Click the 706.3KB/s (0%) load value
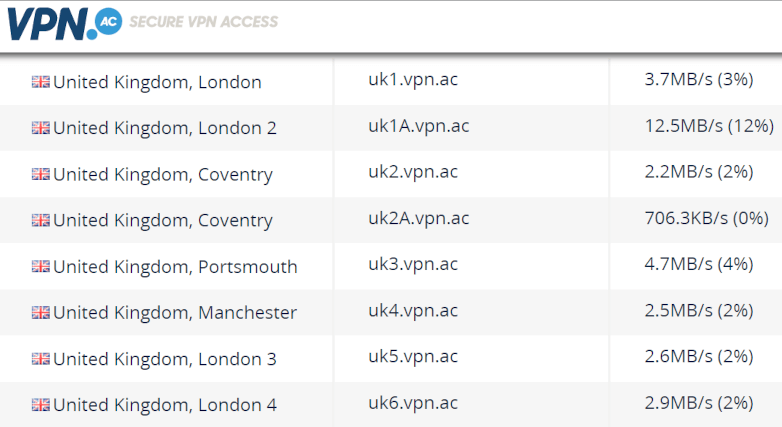The height and width of the screenshot is (427, 782). point(706,218)
